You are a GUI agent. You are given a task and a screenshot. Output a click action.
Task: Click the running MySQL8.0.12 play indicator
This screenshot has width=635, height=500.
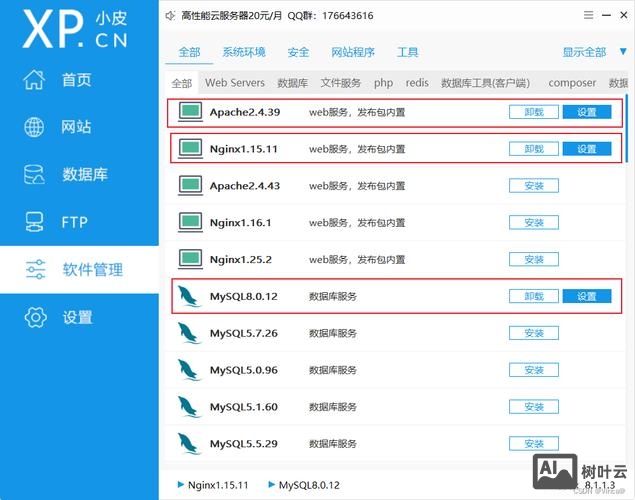272,484
